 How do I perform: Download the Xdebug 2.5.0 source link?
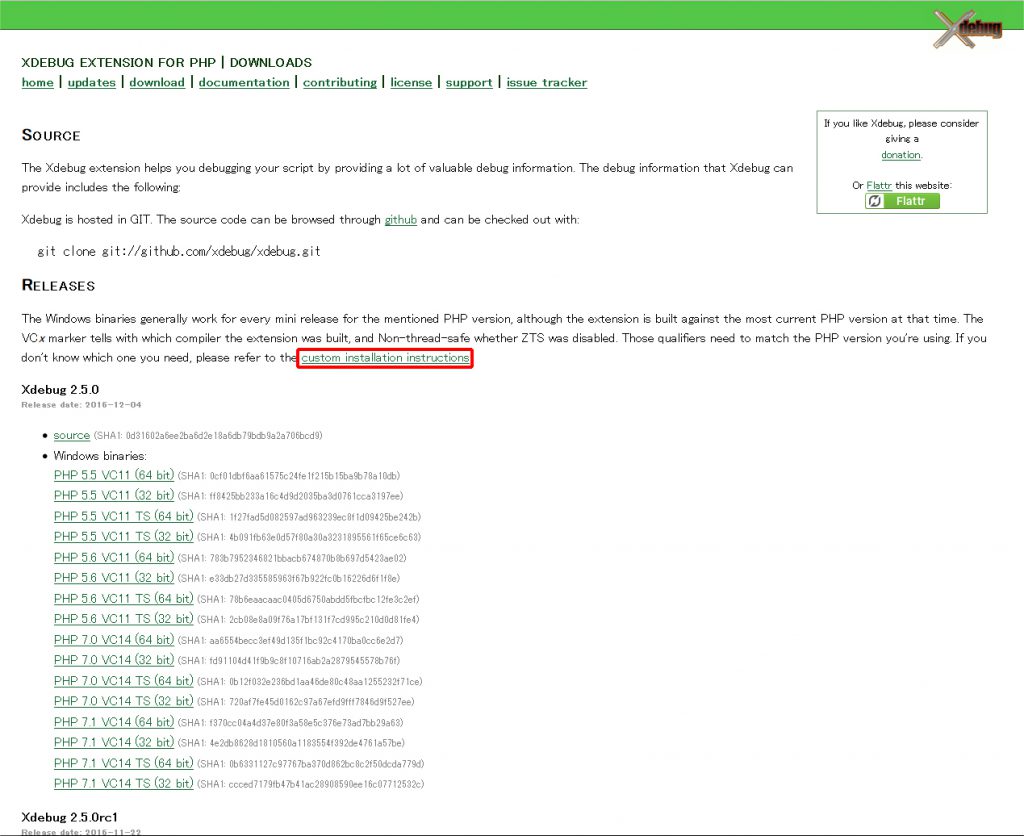[72, 435]
